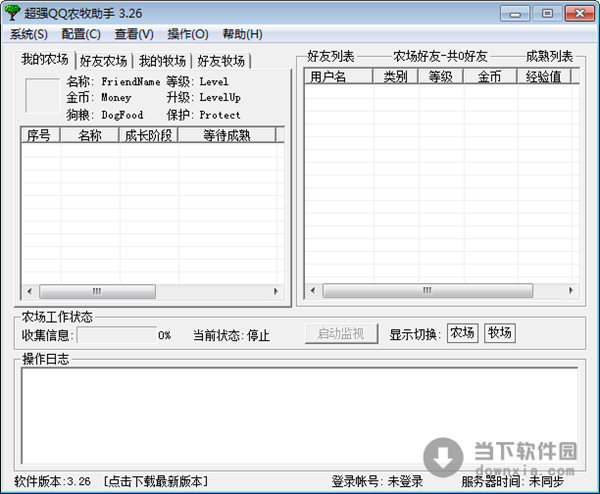The height and width of the screenshot is (494, 600).
Task: Sort by 序号 column header
Action: click(x=40, y=135)
